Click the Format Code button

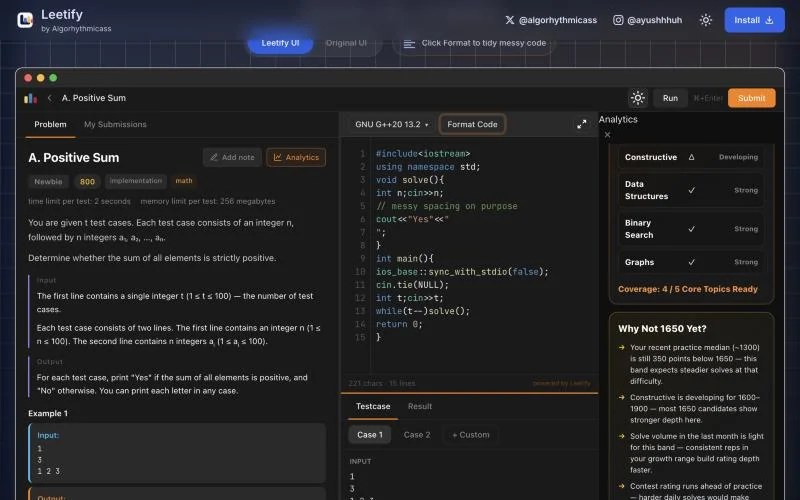pyautogui.click(x=472, y=124)
